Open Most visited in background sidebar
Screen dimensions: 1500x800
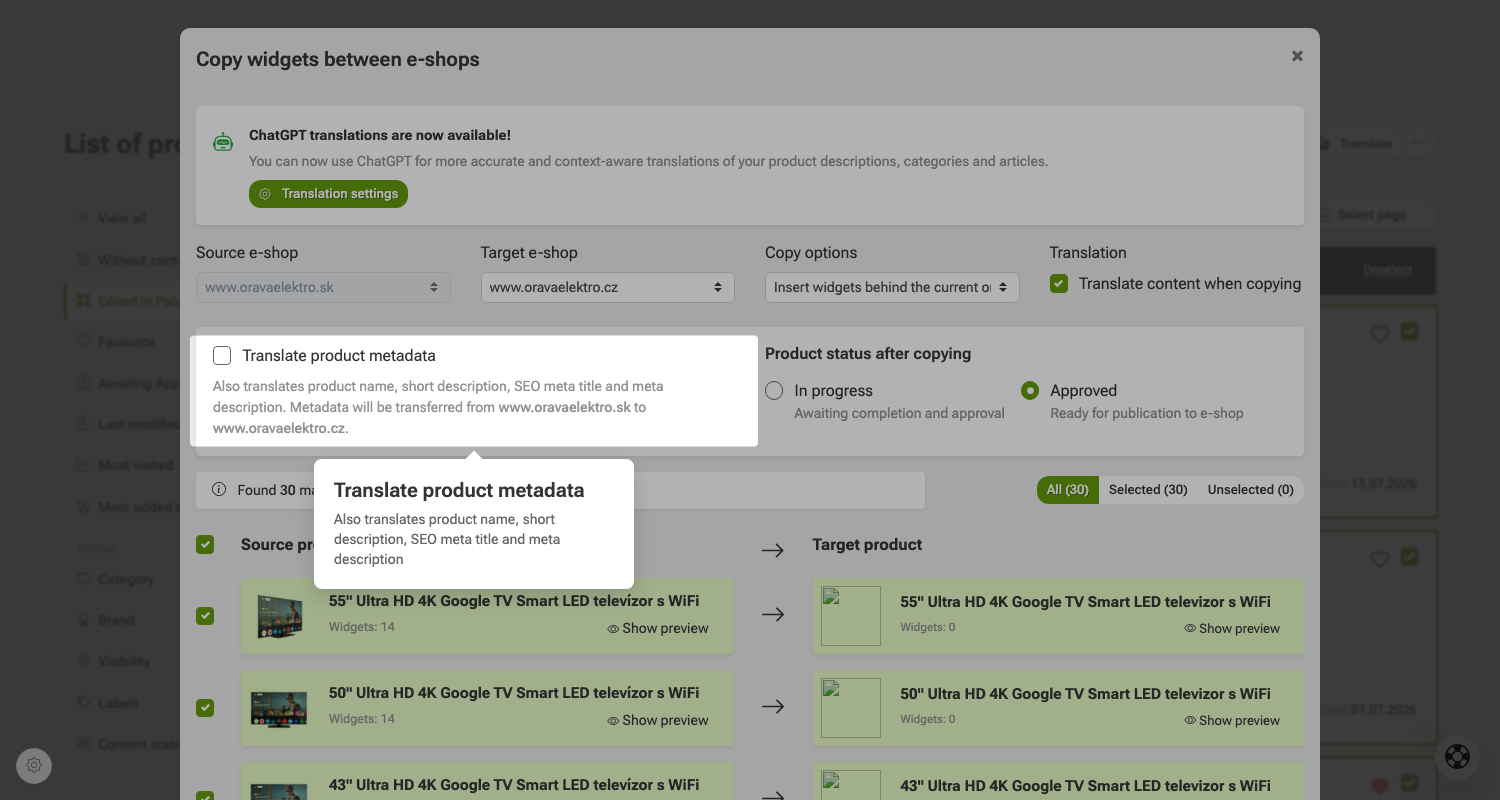pos(125,465)
